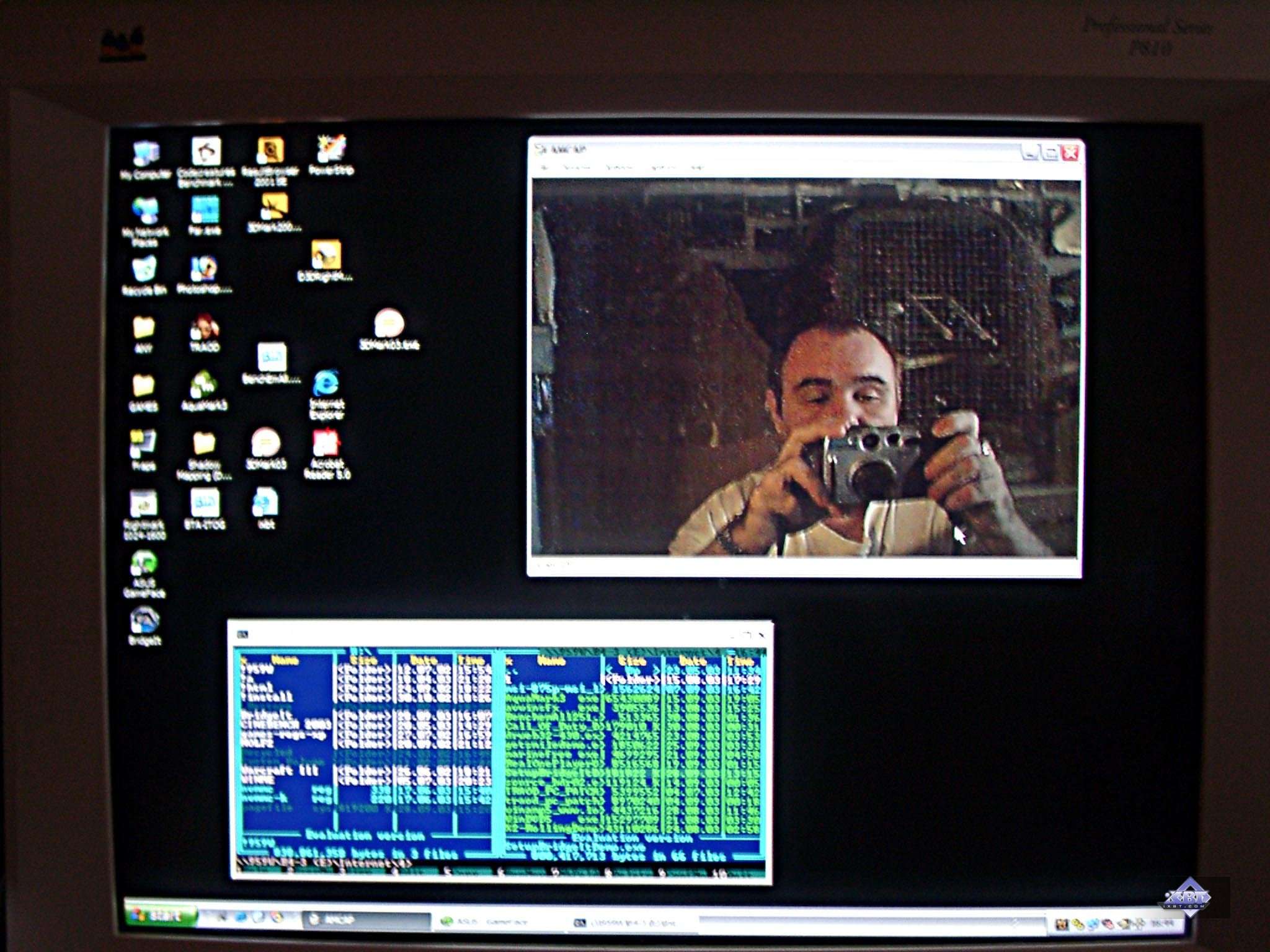Open the PowerStrip desktop shortcut
The width and height of the screenshot is (1270, 952).
(x=331, y=151)
